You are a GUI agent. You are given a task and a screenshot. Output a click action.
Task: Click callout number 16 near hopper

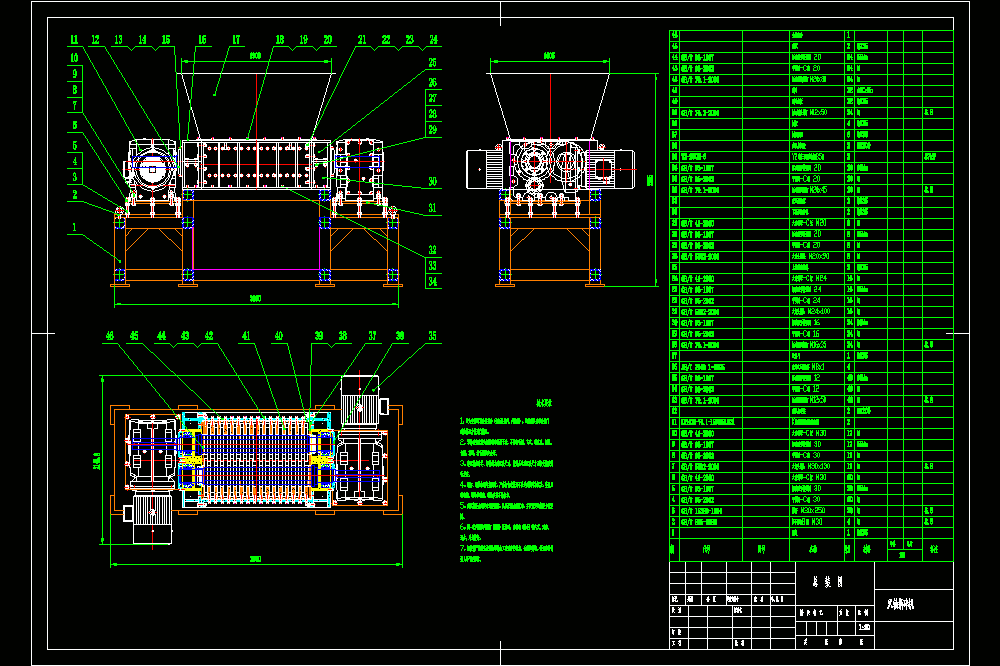pyautogui.click(x=202, y=40)
